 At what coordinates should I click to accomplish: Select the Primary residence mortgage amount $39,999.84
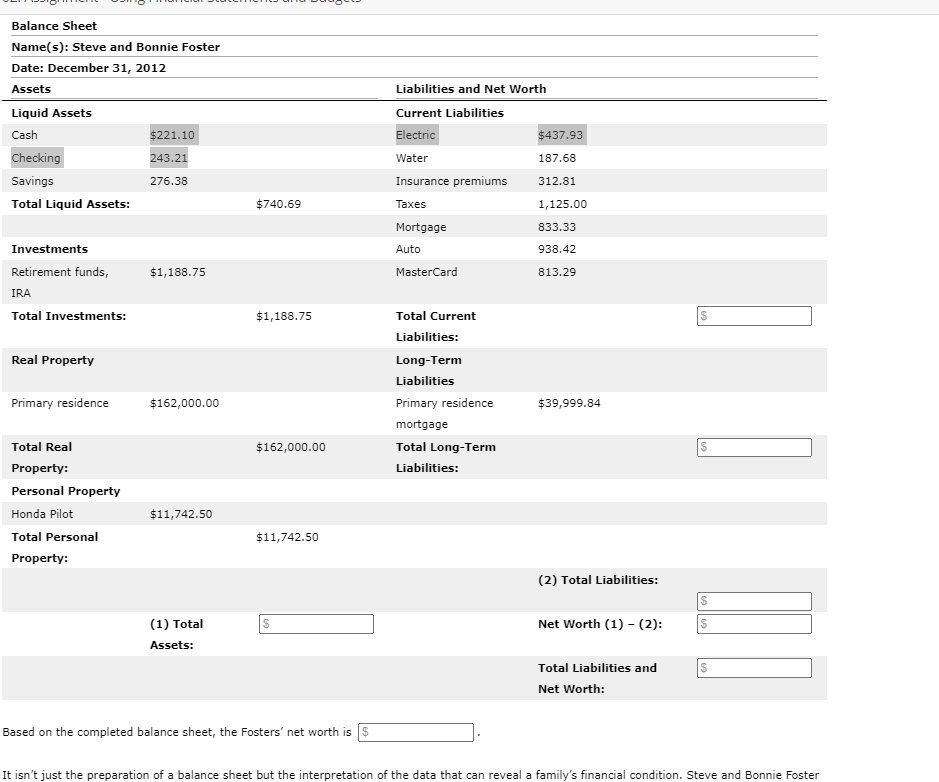coord(569,403)
